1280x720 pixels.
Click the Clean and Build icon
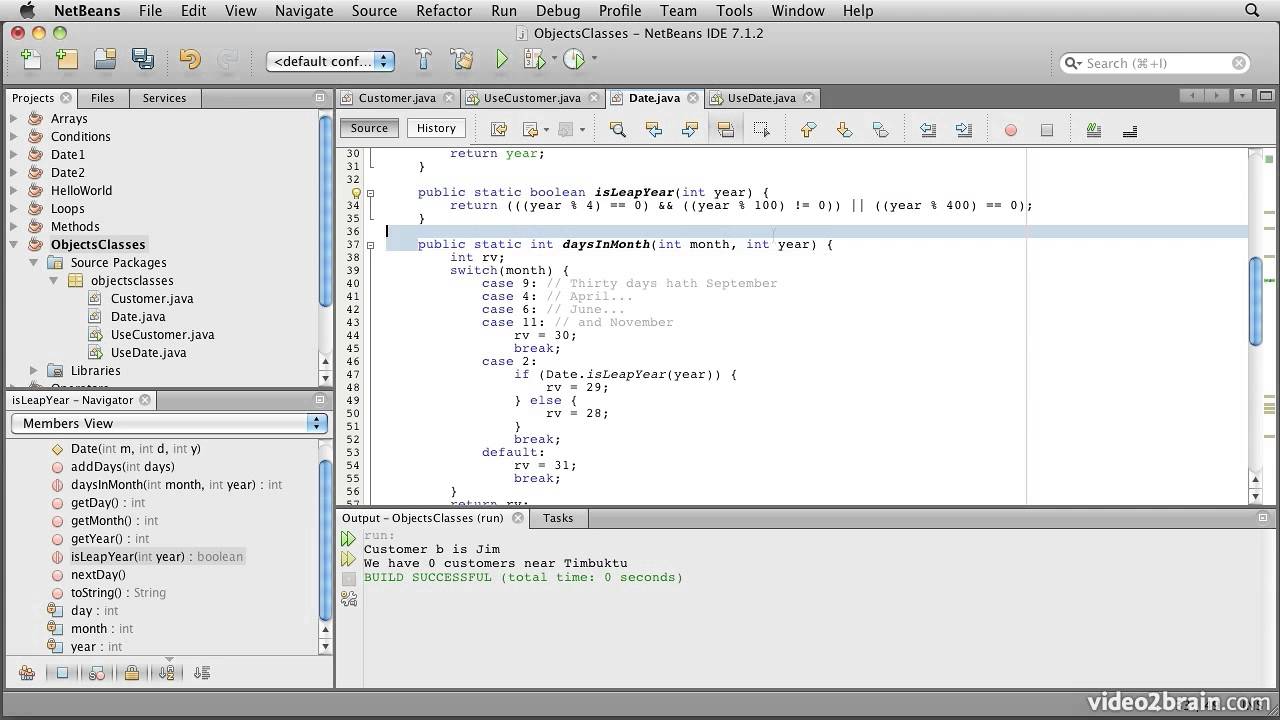click(462, 60)
